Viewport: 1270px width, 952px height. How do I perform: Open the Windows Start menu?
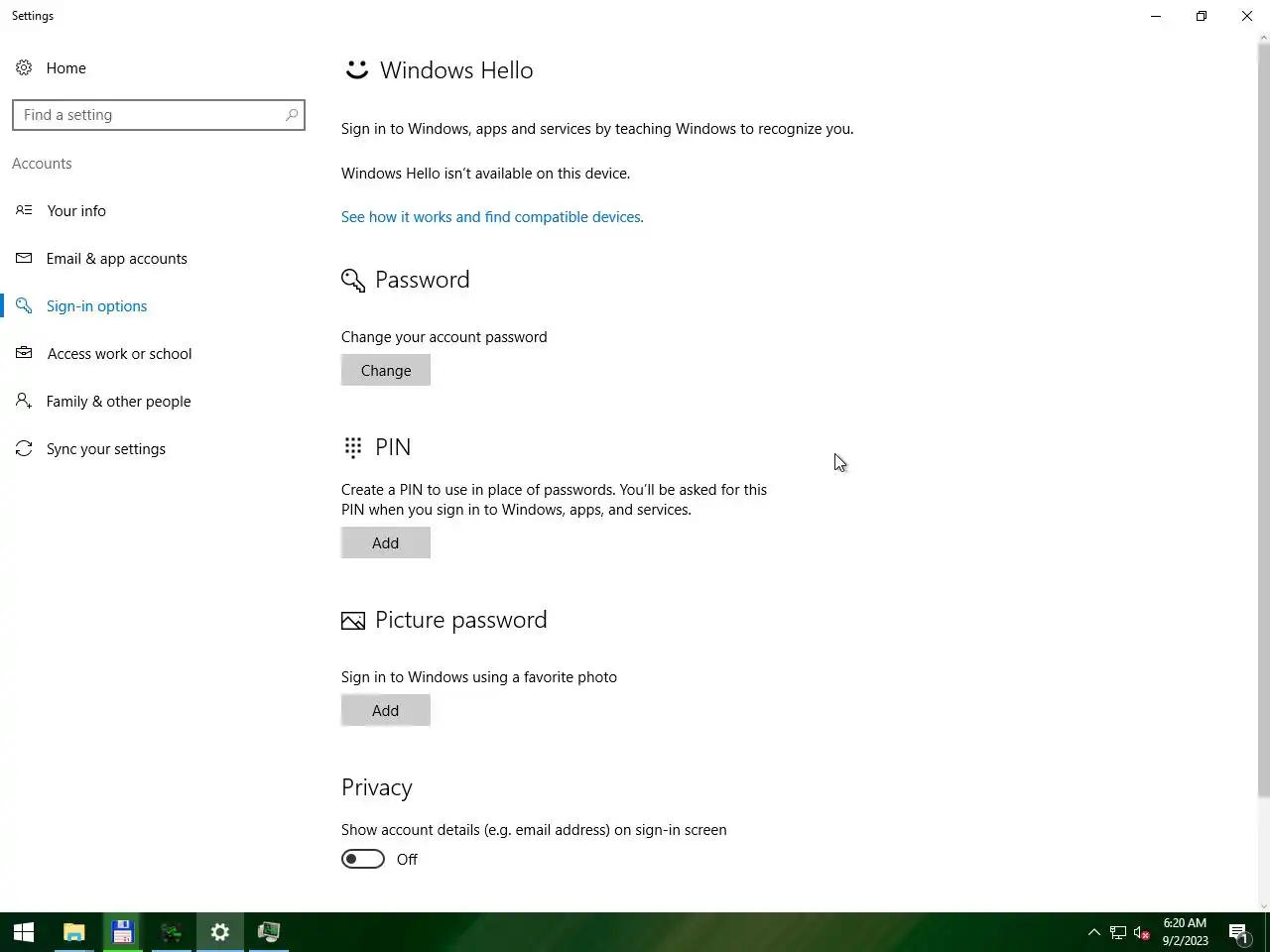(24, 932)
